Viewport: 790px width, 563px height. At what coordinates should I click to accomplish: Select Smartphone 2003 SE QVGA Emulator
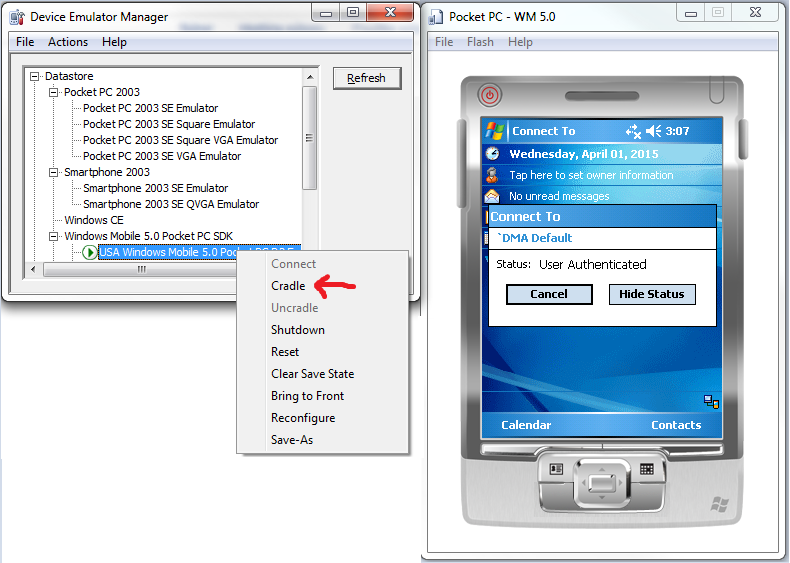pyautogui.click(x=171, y=204)
